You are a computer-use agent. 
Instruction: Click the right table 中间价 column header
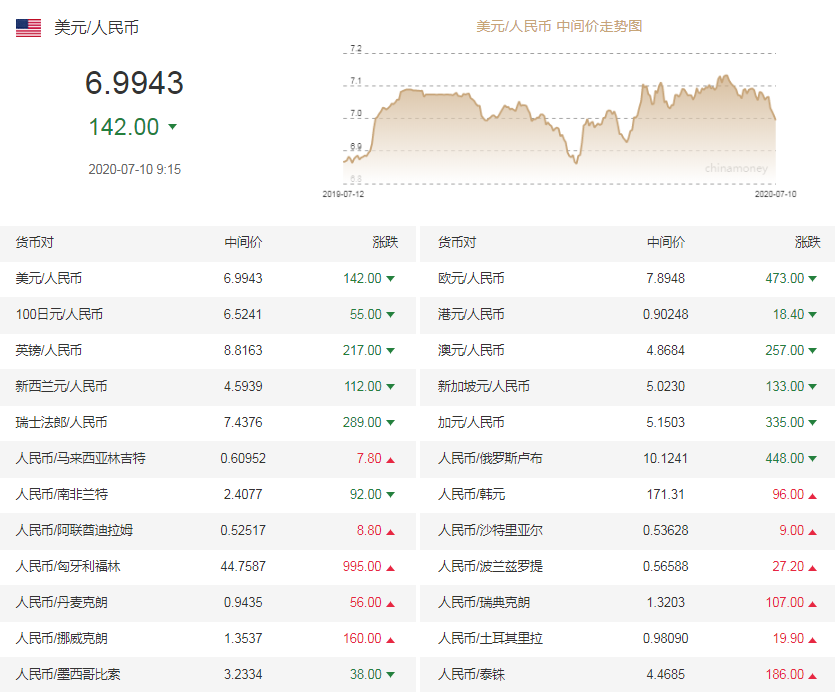[x=666, y=242]
